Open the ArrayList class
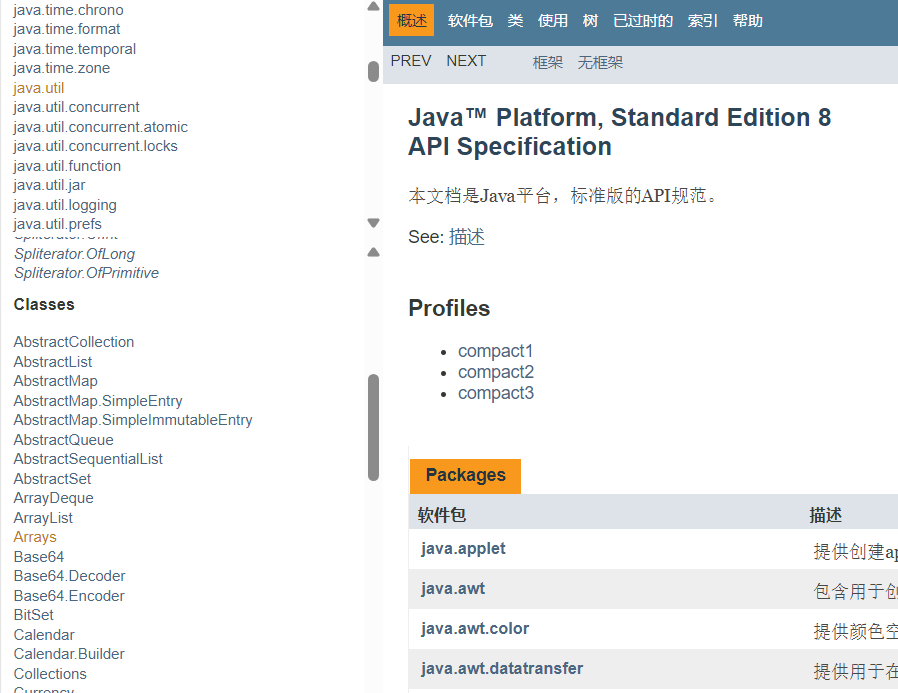Viewport: 898px width, 693px height. (x=43, y=518)
